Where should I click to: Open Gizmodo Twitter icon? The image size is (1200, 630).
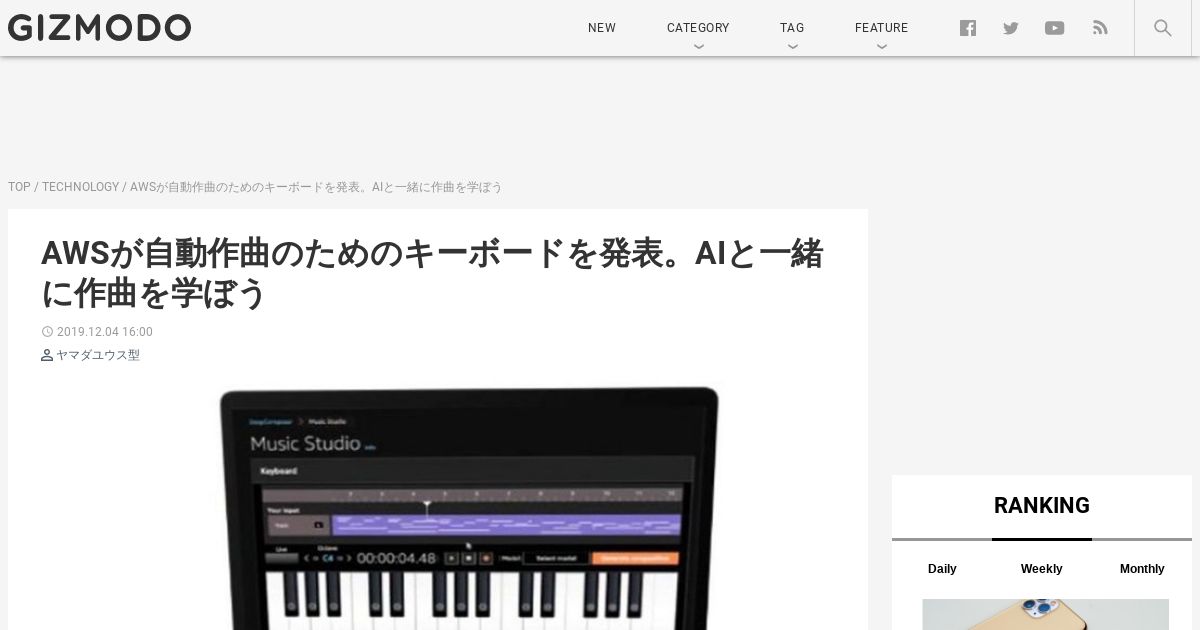[1011, 28]
